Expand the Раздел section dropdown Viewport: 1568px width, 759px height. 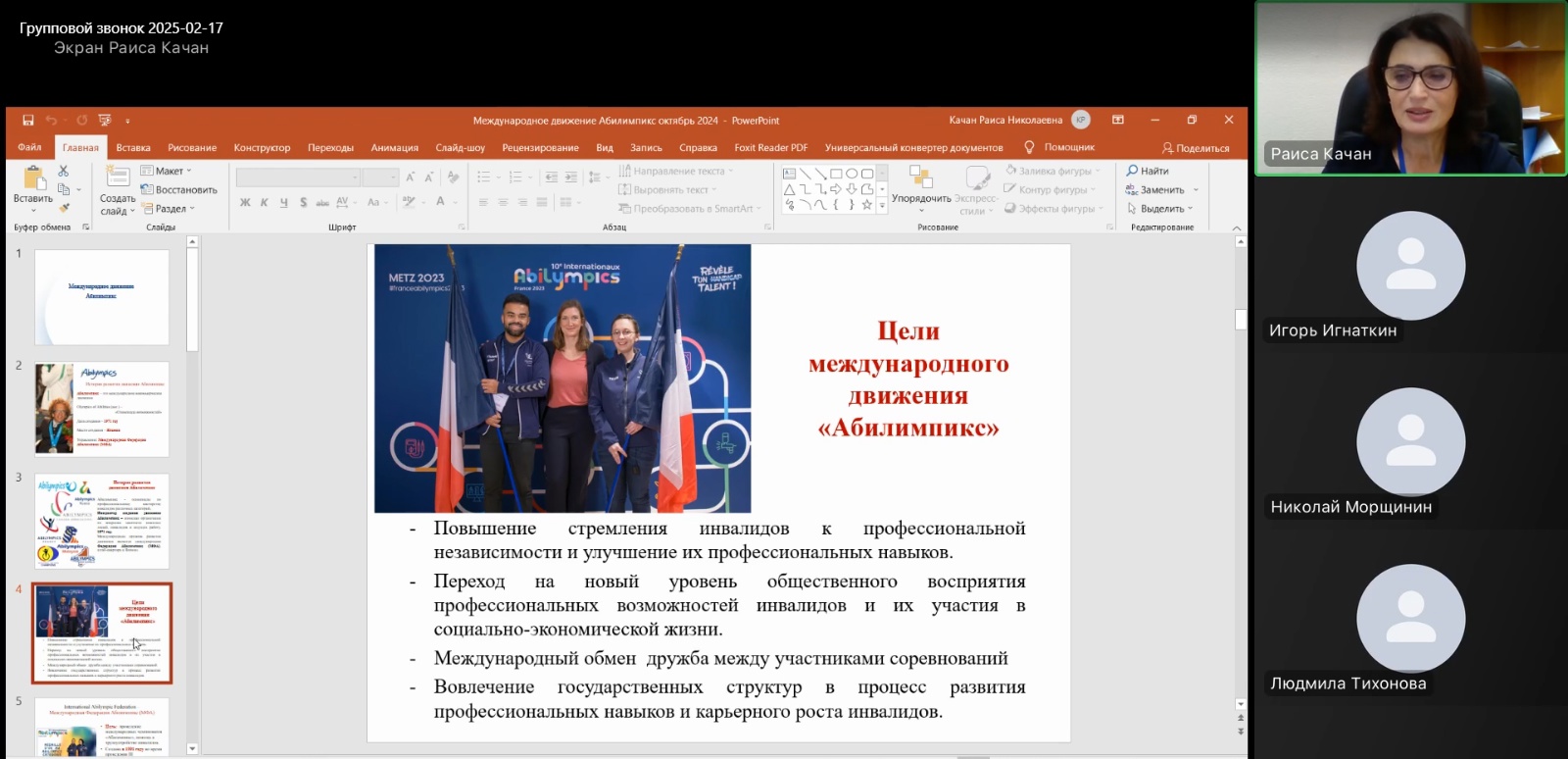point(169,208)
